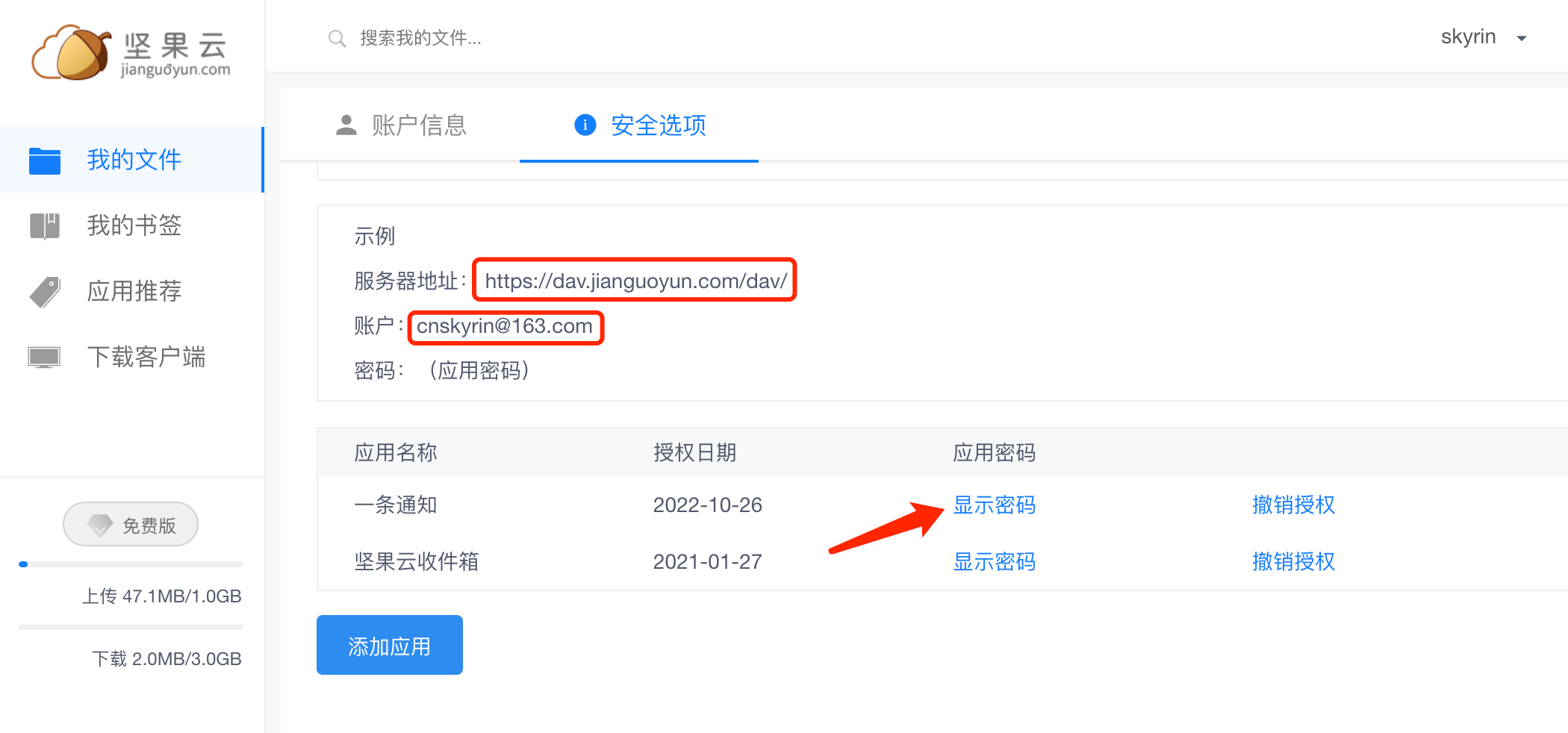Click the Jianguoyun acorn logo
The height and width of the screenshot is (733, 1568).
pyautogui.click(x=75, y=52)
